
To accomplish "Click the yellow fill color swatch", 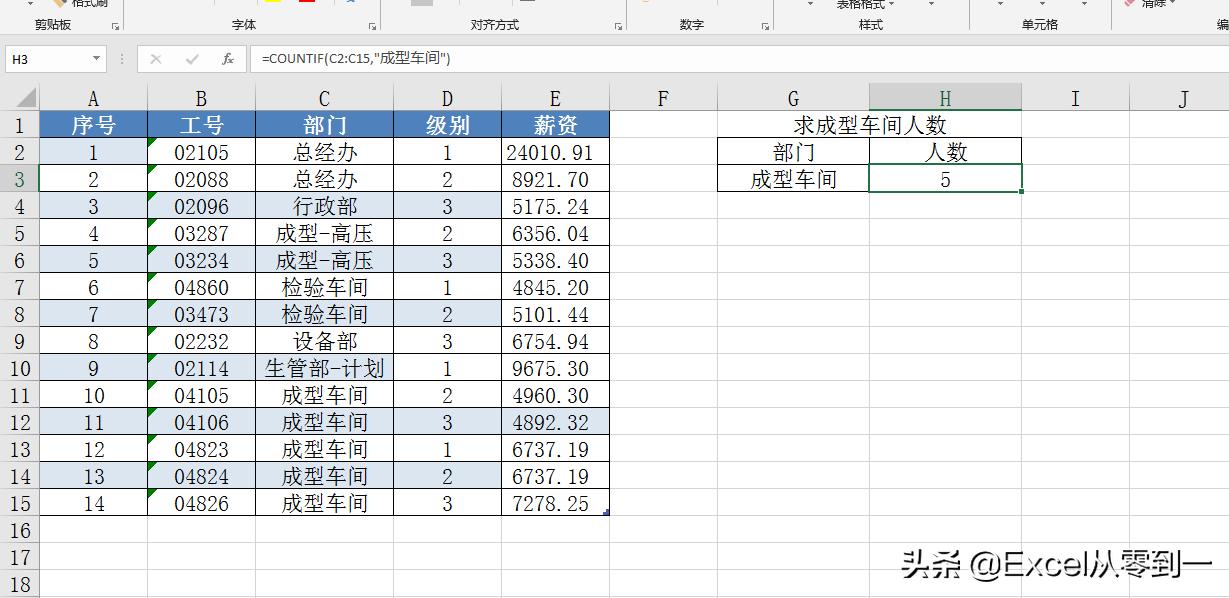I will [x=272, y=3].
